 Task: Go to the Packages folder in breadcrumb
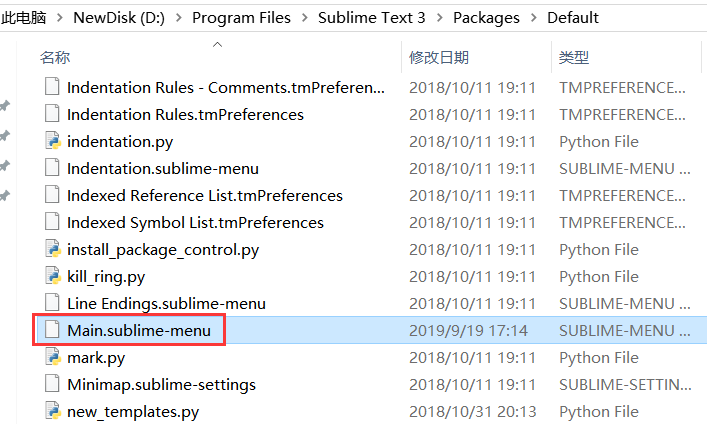pos(486,18)
